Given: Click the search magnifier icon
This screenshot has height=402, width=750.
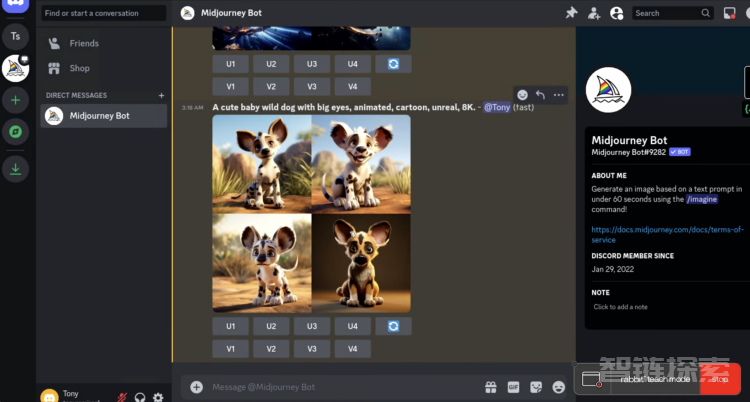Looking at the screenshot, I should 706,13.
